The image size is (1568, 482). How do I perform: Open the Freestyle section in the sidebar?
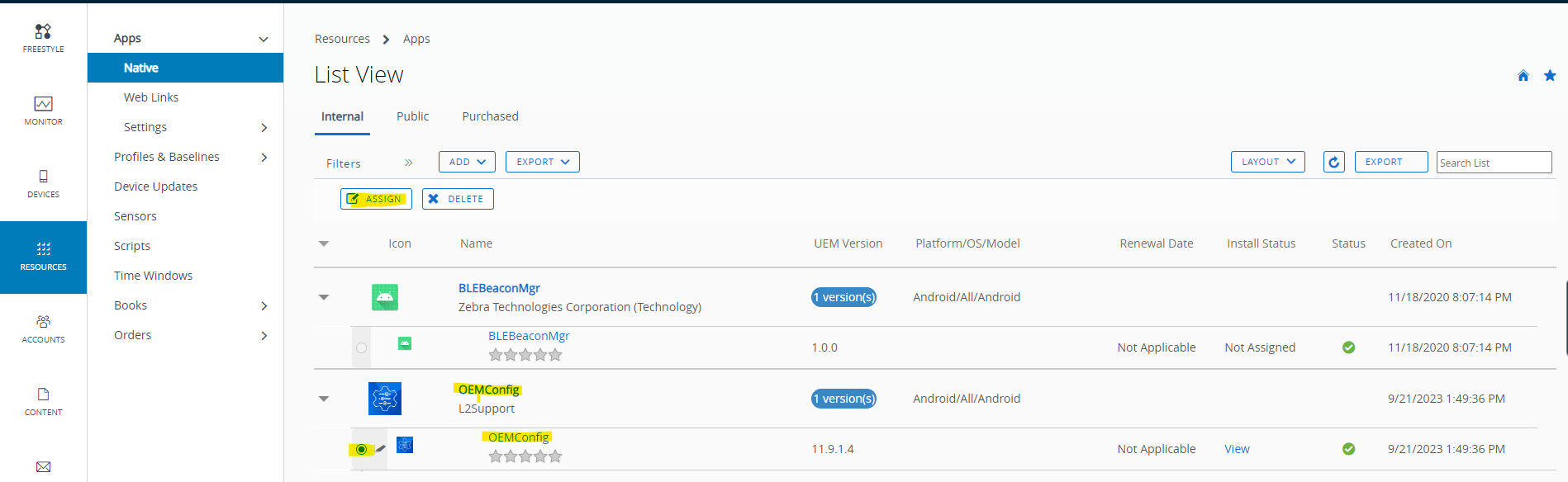pyautogui.click(x=43, y=39)
